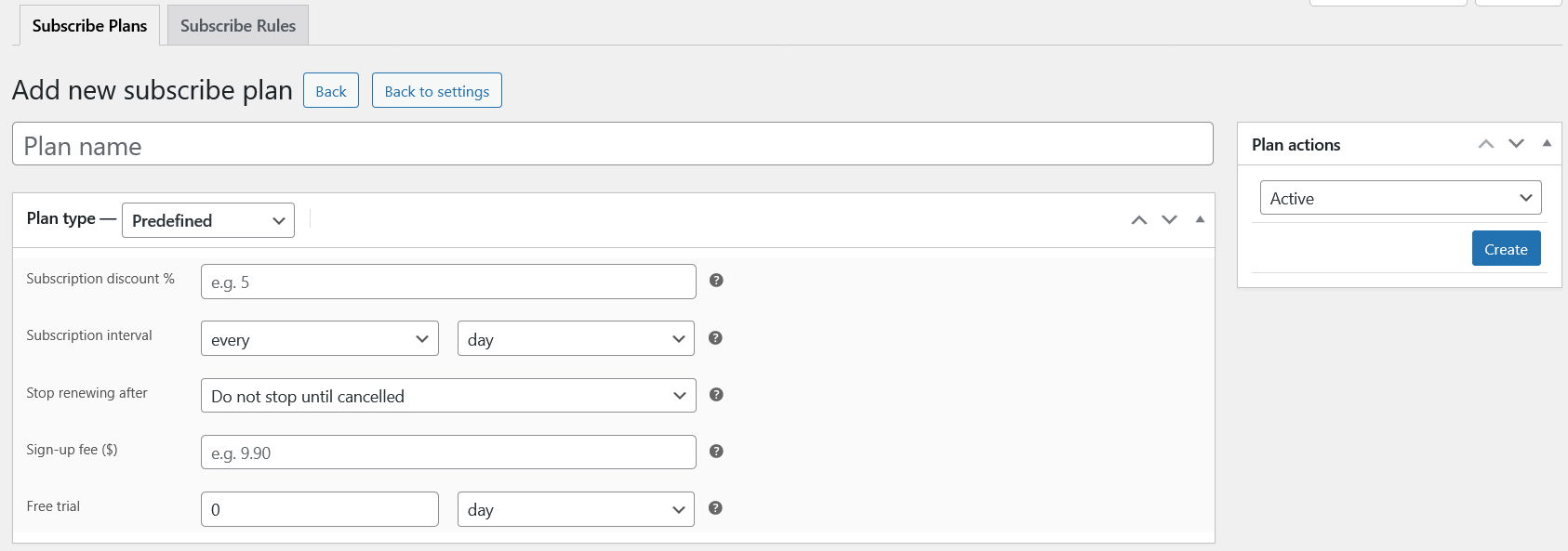1568x551 pixels.
Task: Select the Subscribe Plans tab
Action: click(x=89, y=26)
